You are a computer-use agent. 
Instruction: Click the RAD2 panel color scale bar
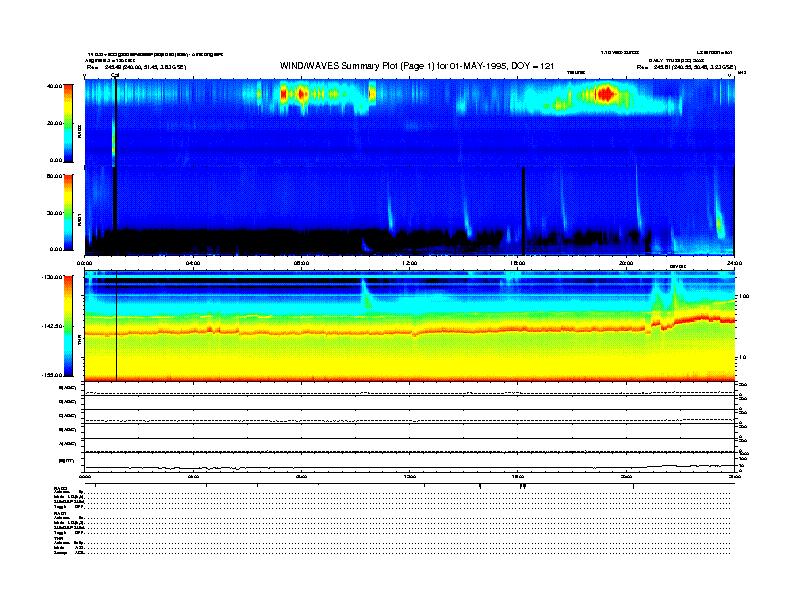coord(68,123)
